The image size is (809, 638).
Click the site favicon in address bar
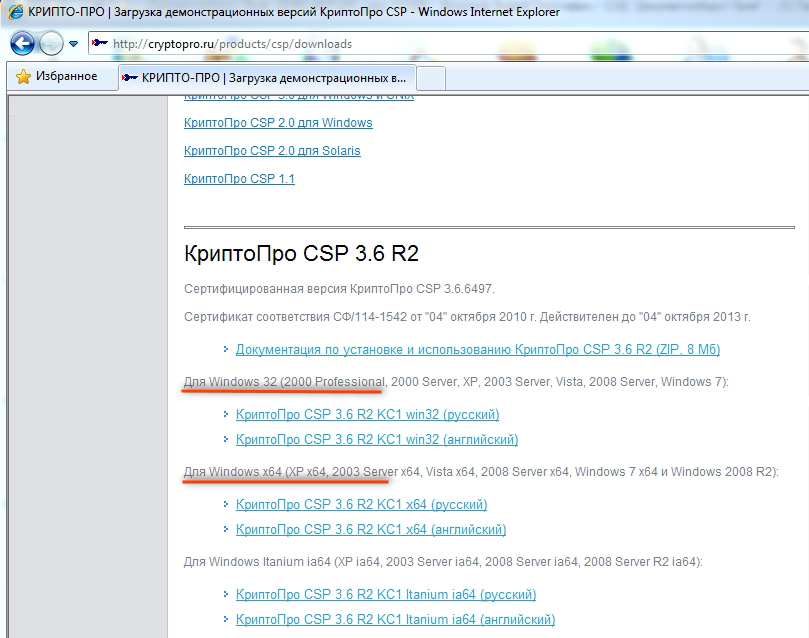100,43
